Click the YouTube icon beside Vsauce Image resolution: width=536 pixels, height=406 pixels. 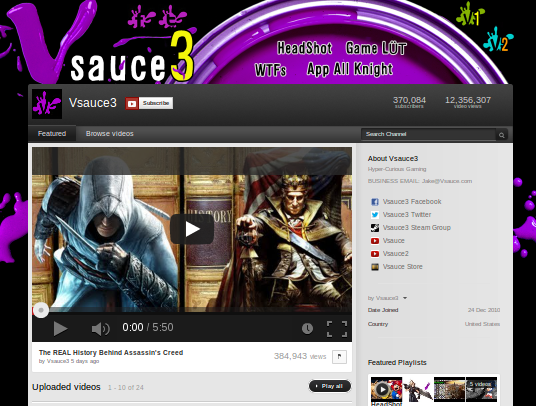pos(375,241)
